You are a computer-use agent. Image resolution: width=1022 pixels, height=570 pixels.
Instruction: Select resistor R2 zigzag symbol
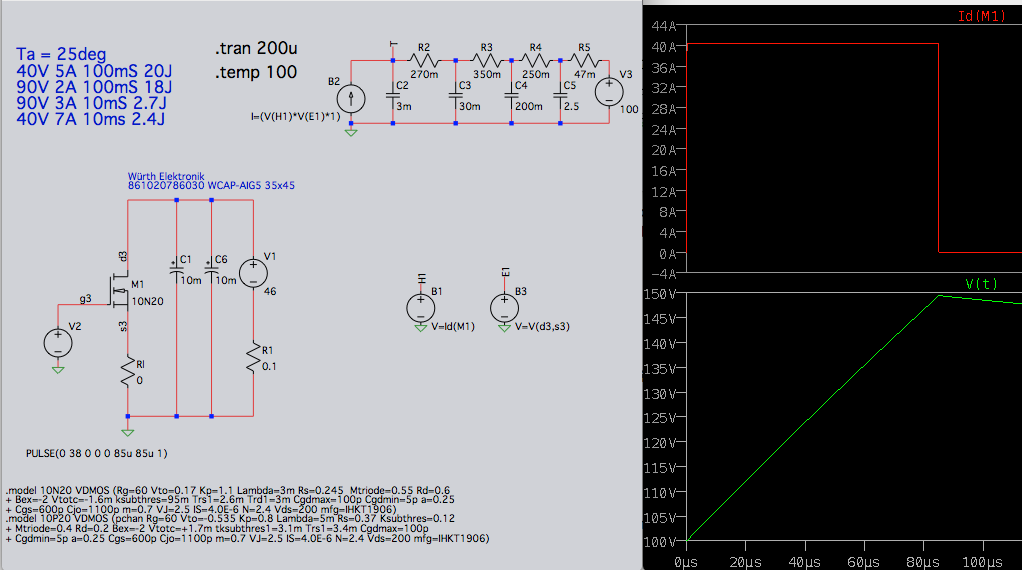(x=424, y=61)
